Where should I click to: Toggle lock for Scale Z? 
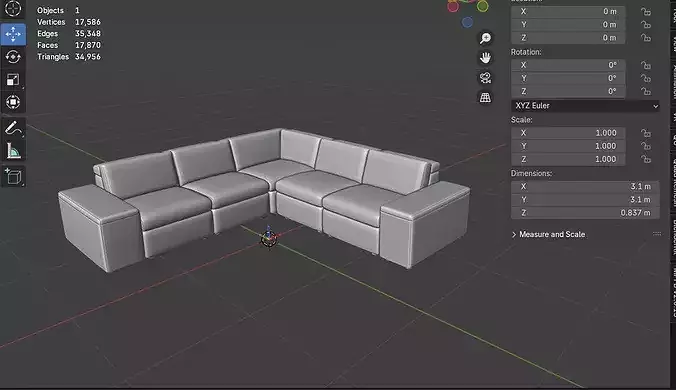point(646,159)
